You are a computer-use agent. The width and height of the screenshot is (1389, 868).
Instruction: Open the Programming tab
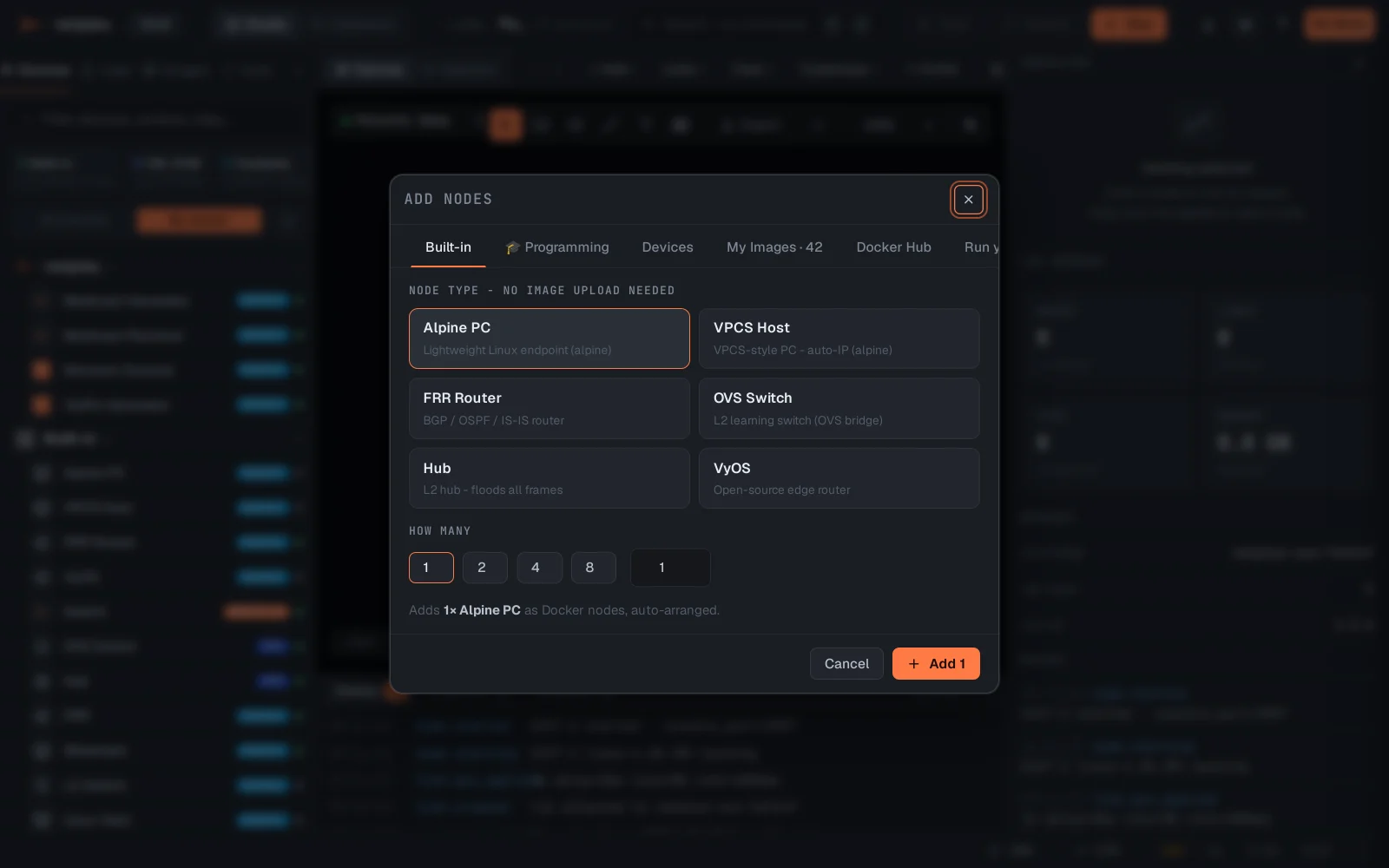click(557, 247)
